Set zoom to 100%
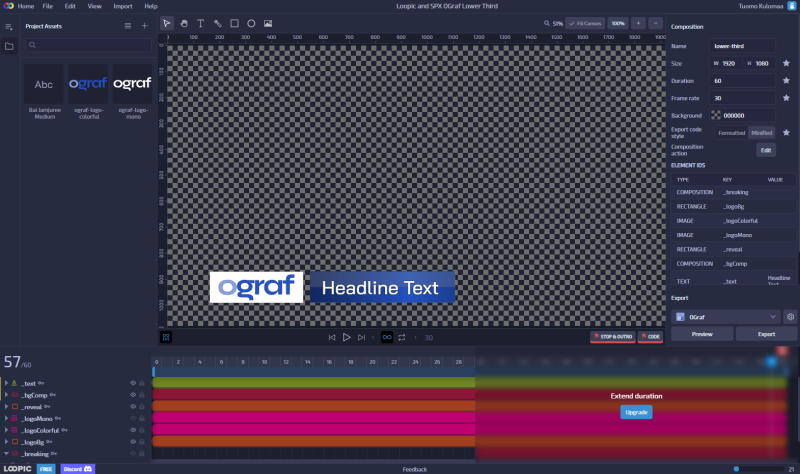The image size is (800, 474). 618,23
